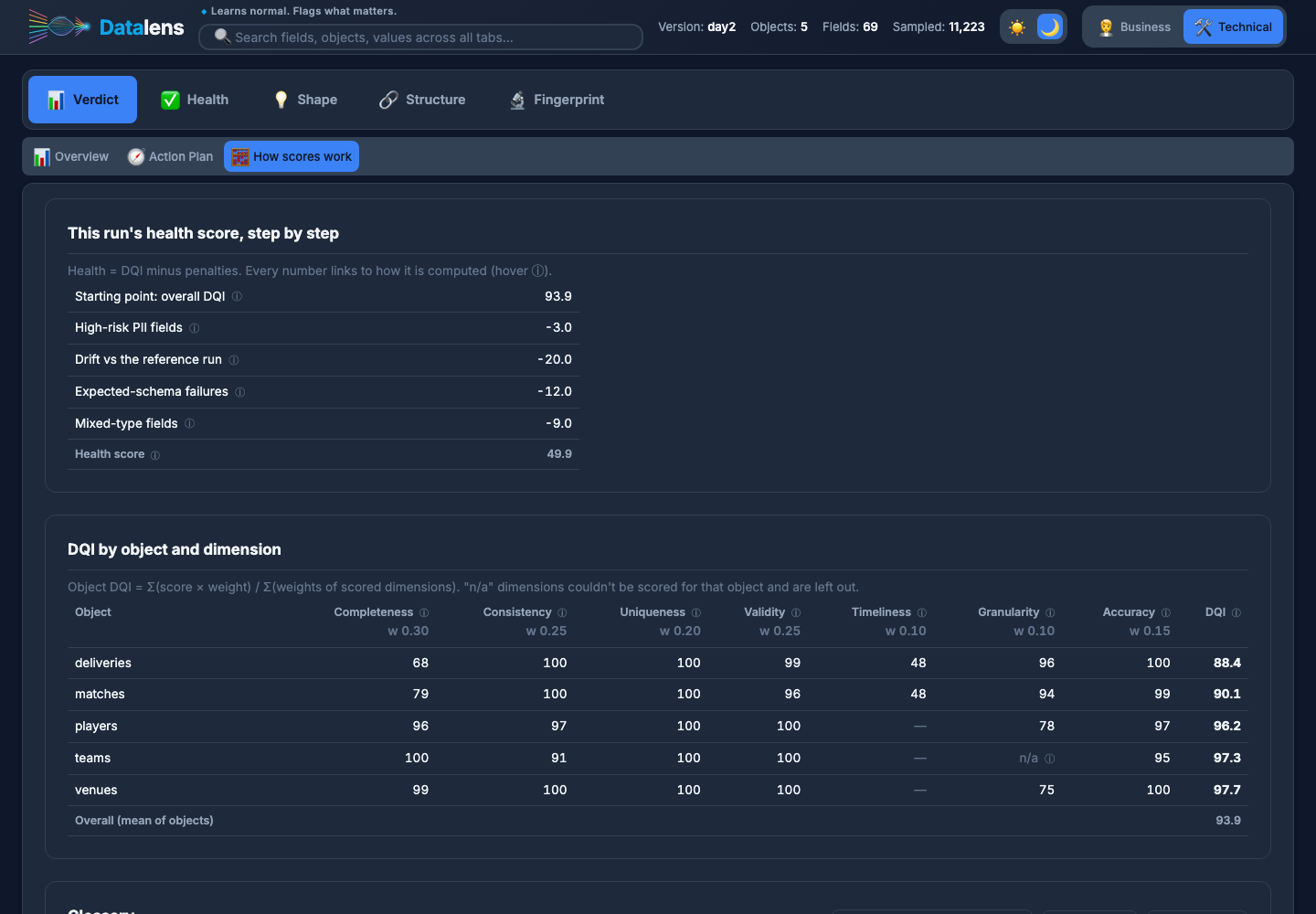Open the Verdict tab
The image size is (1316, 914).
[x=82, y=100]
